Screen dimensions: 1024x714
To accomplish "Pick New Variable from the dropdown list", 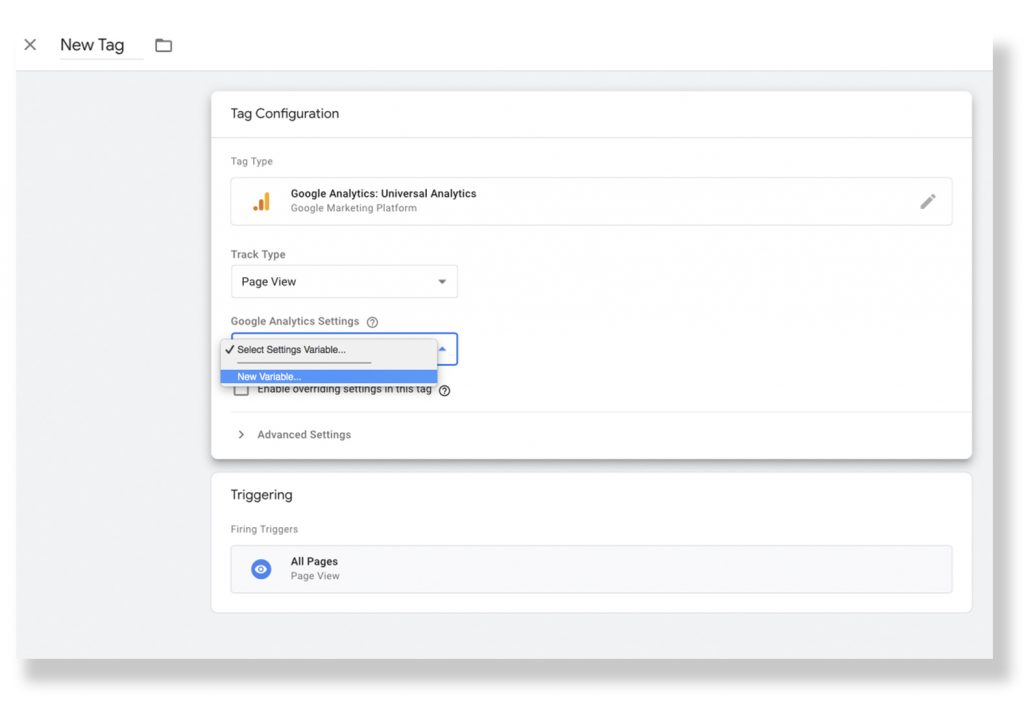I will 328,377.
